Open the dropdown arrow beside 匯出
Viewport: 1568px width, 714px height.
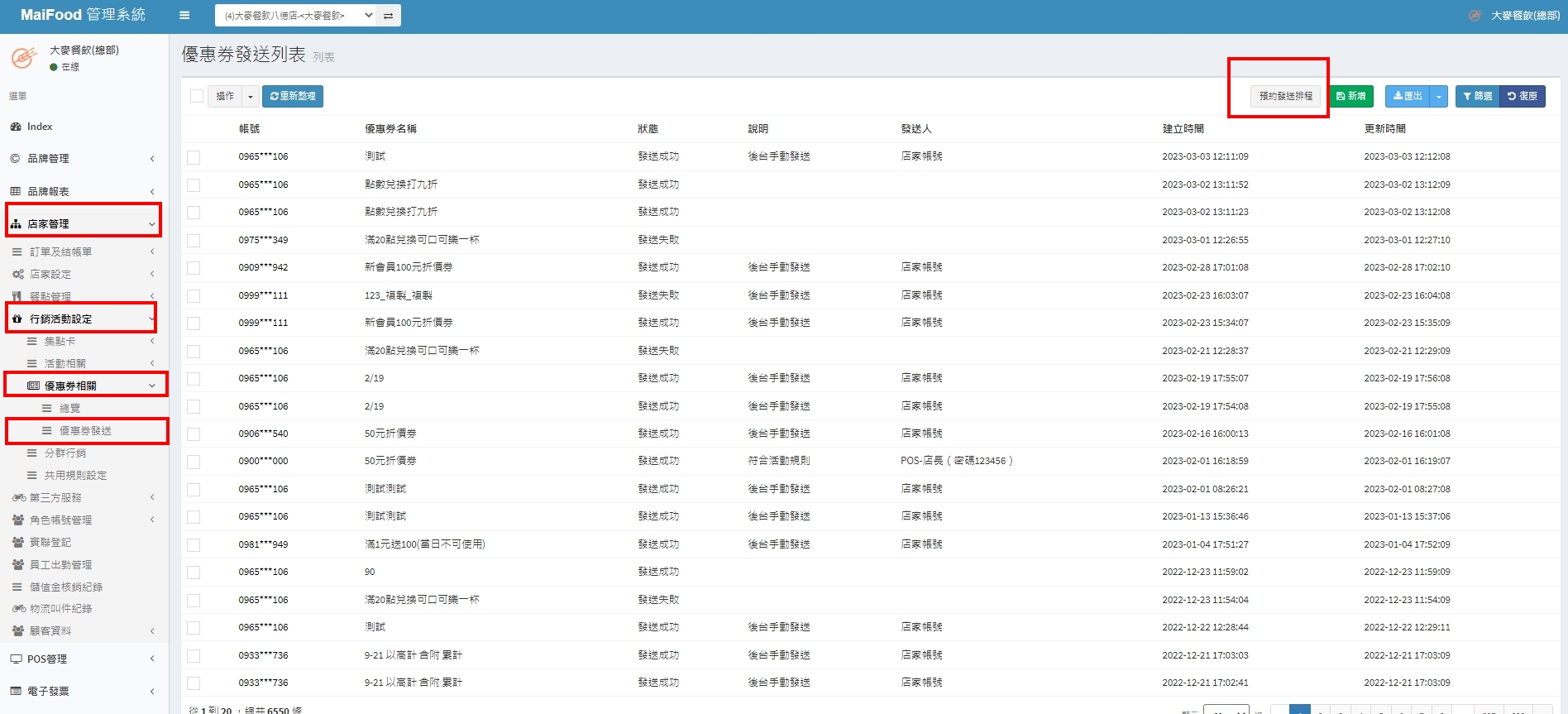pyautogui.click(x=1439, y=97)
